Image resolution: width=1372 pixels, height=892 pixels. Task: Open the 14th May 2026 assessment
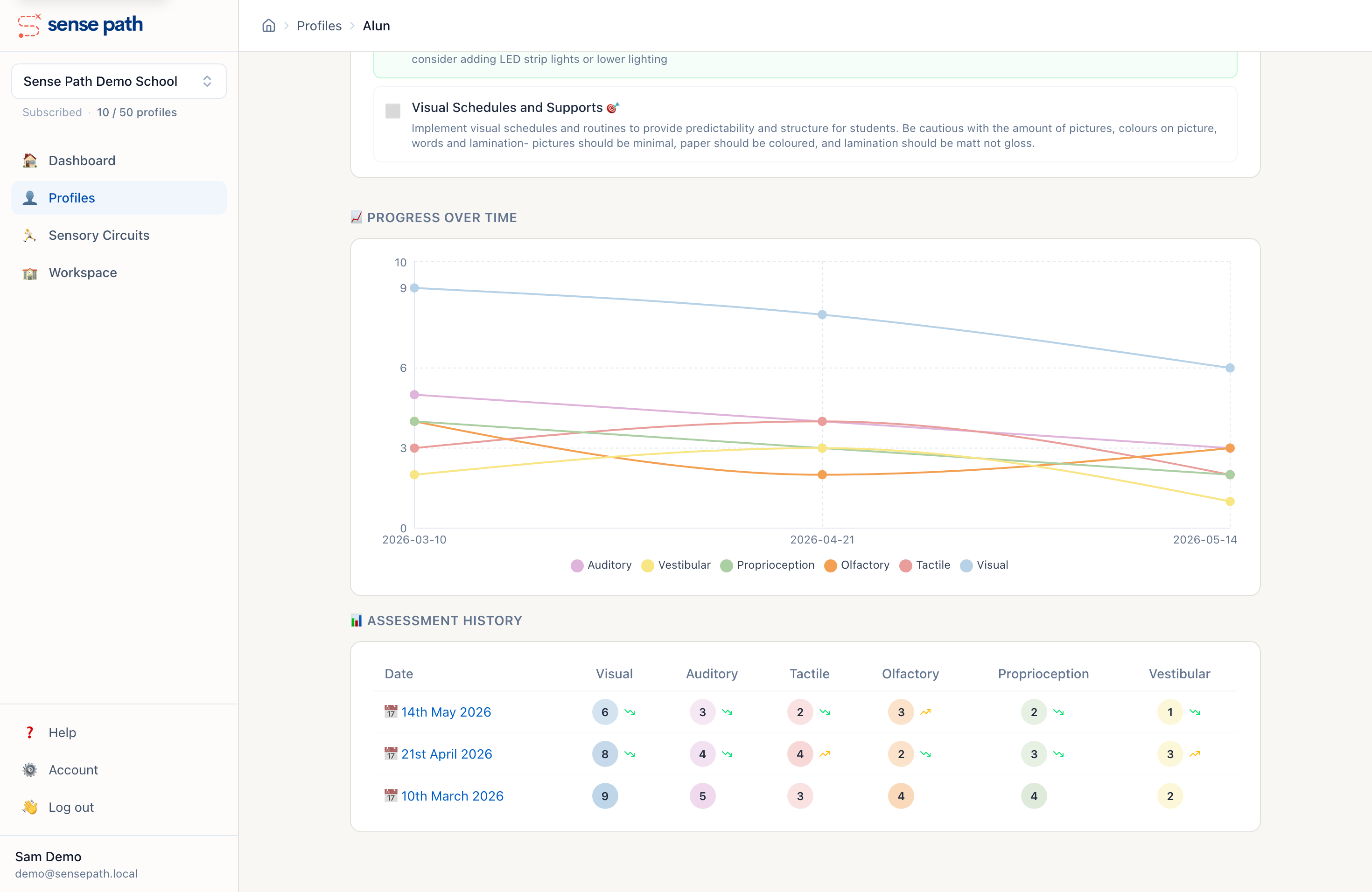click(446, 712)
